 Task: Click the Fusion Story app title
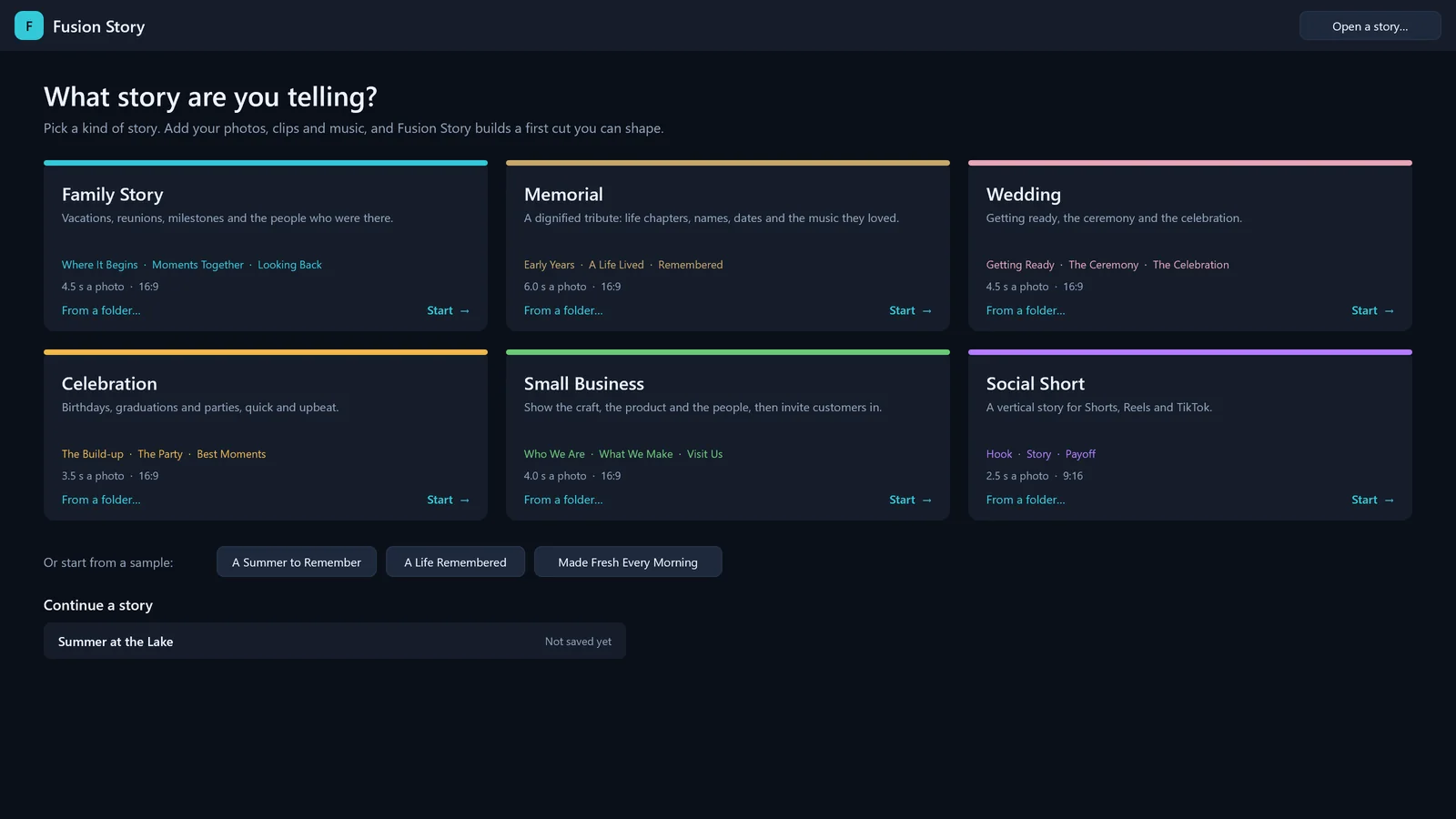[x=98, y=26]
